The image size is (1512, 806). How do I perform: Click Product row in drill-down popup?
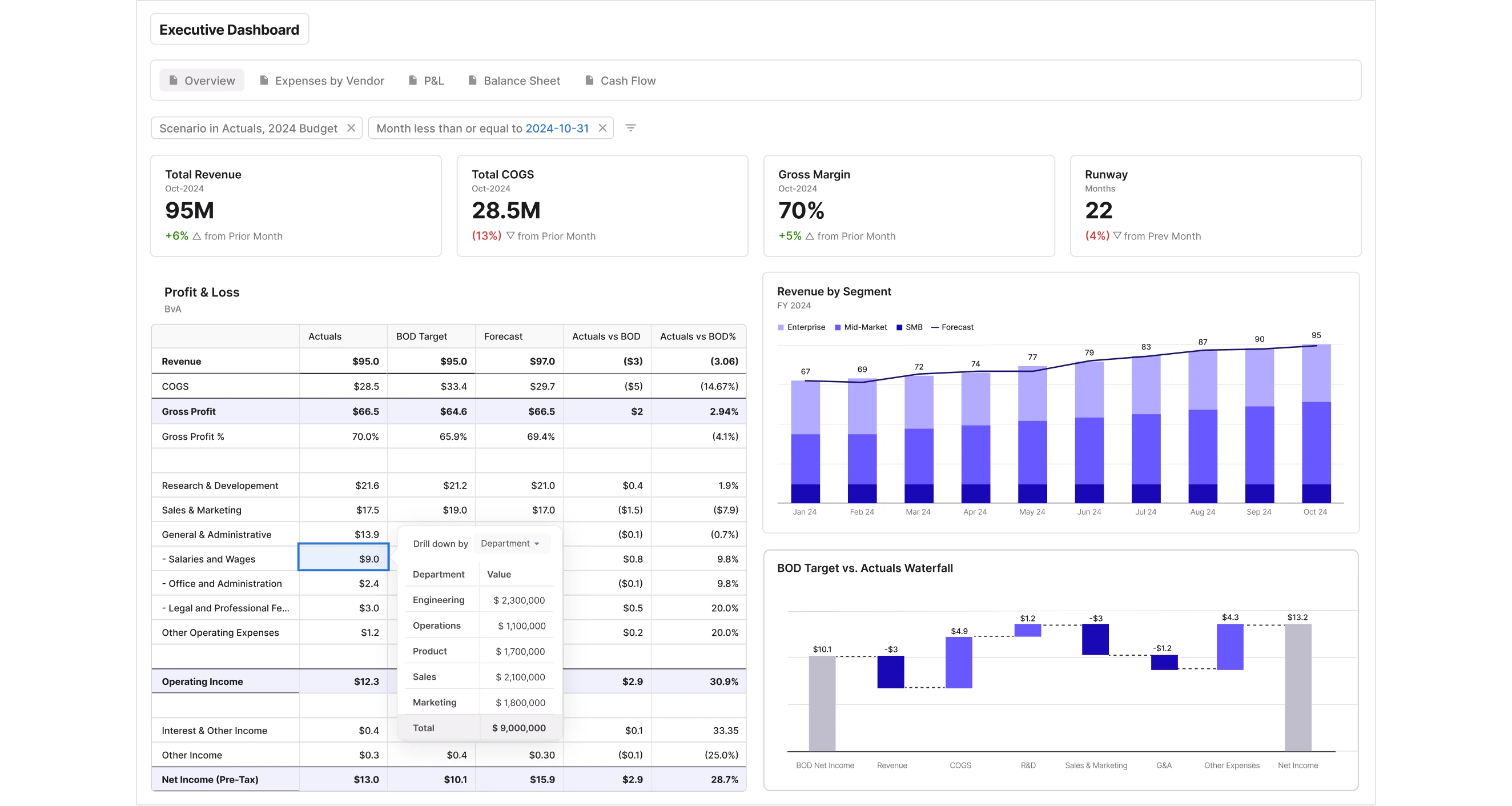[480, 652]
